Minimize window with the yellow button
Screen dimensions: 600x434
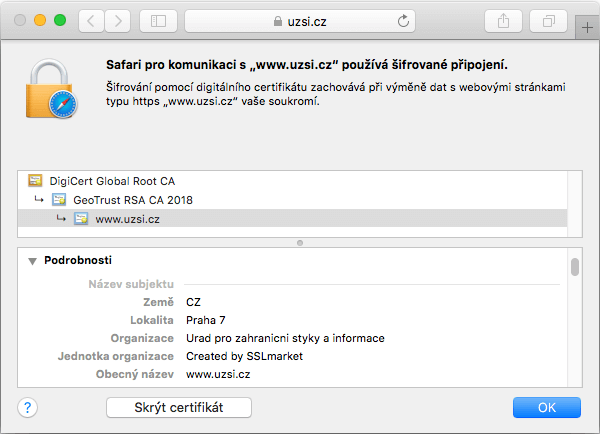point(40,20)
